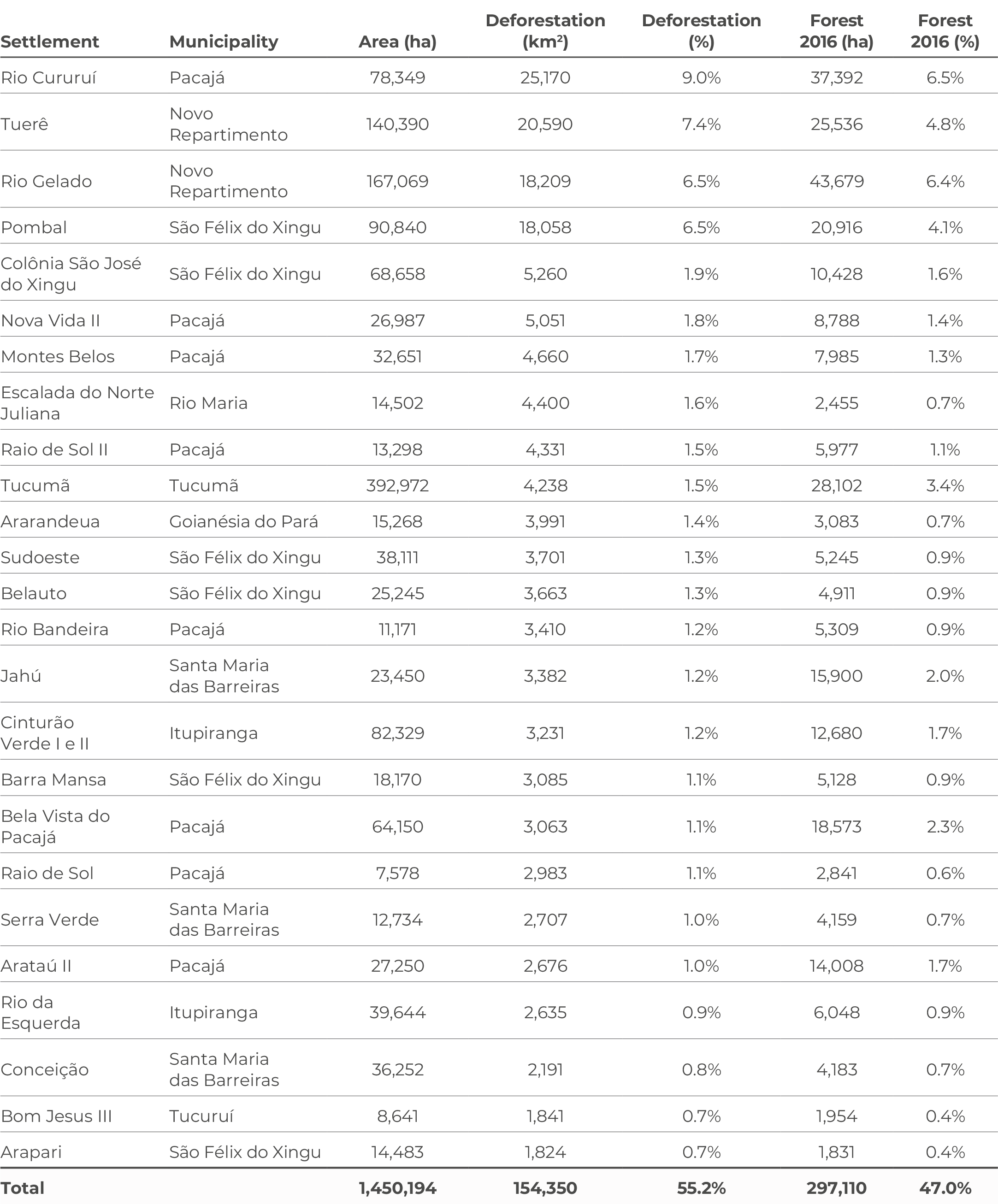
Task: Select the Nova Vida II cell
Action: pos(50,320)
